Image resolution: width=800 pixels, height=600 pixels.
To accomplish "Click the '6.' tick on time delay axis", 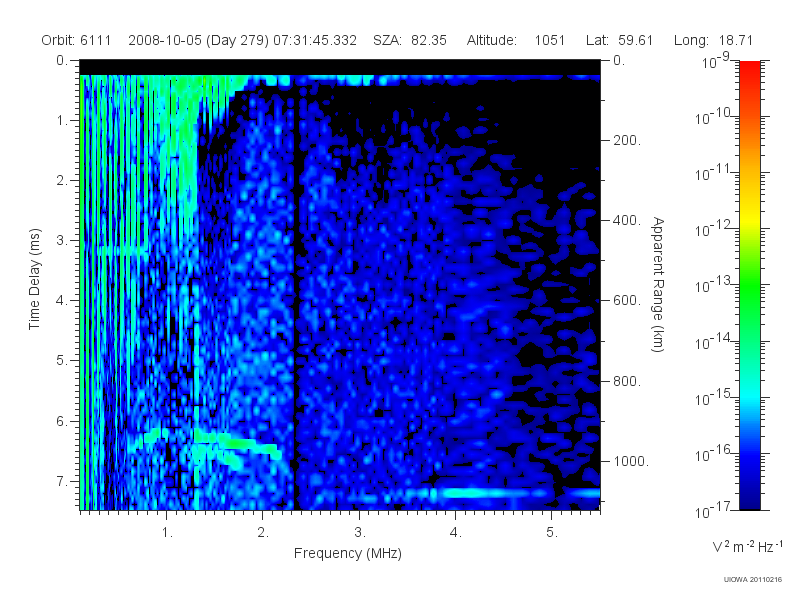I will 62,421.
